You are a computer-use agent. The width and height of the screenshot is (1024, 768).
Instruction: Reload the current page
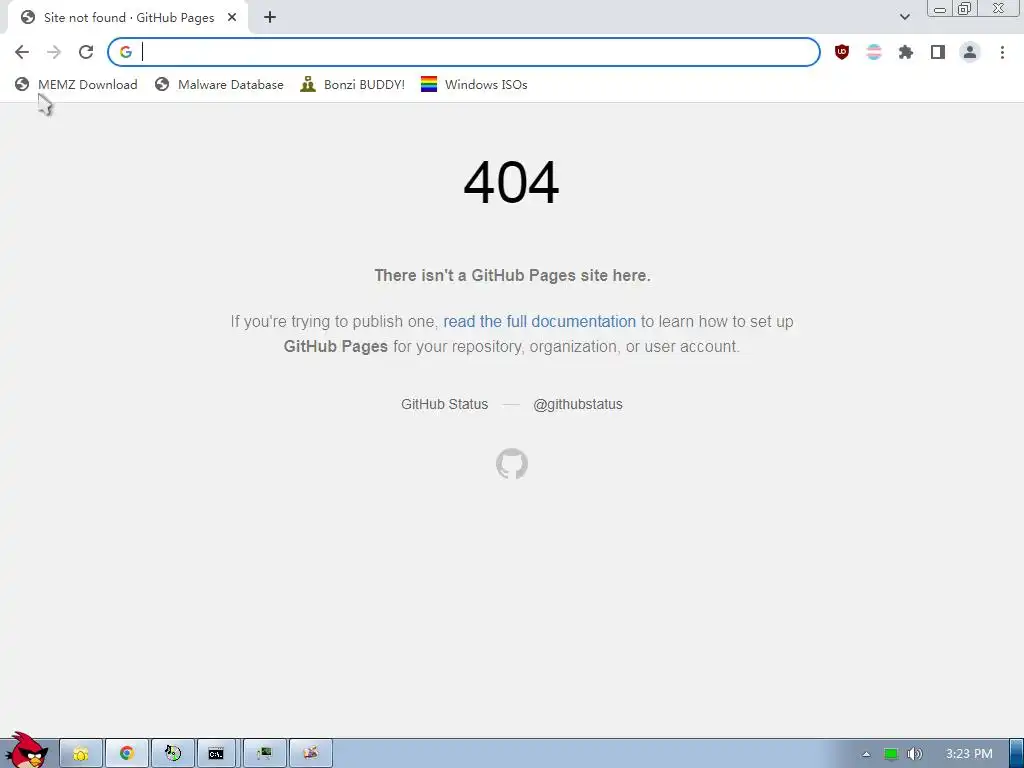tap(86, 52)
